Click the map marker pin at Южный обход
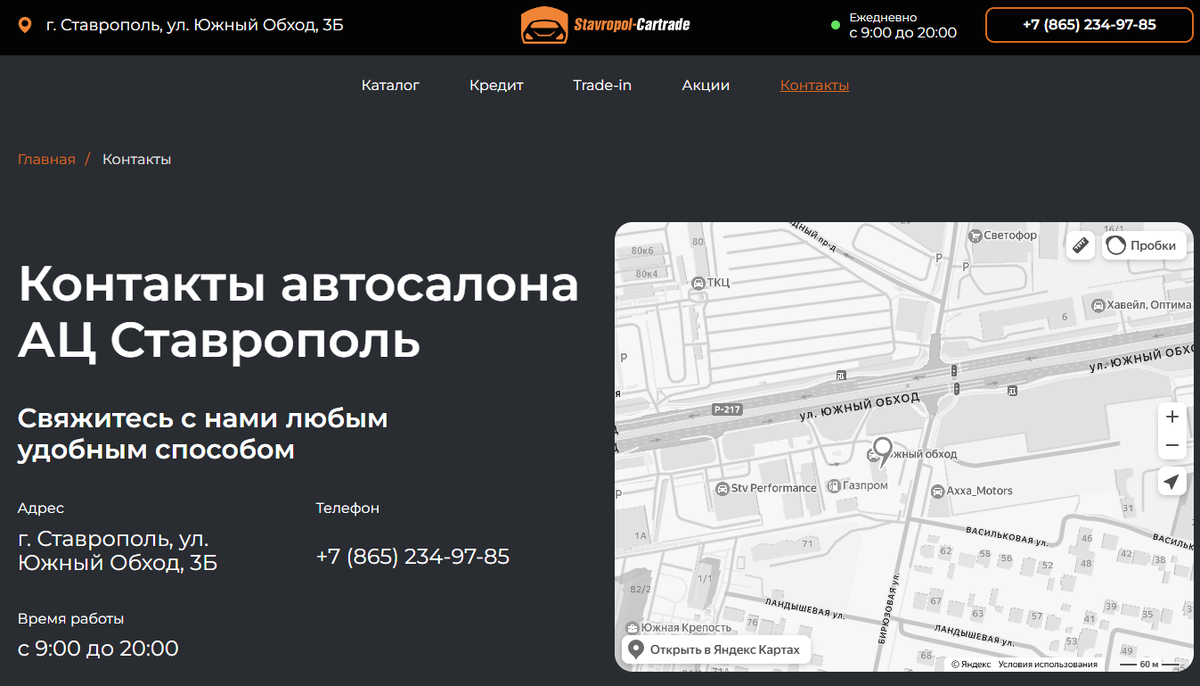 point(882,452)
